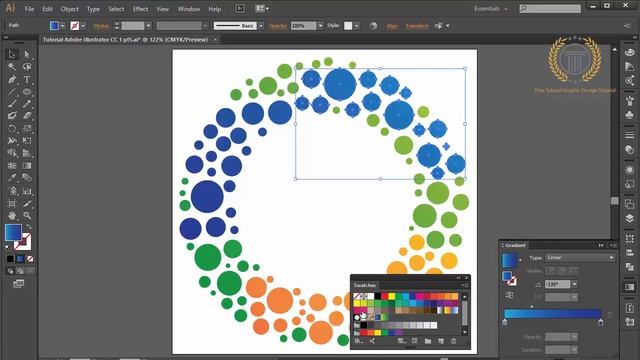Apply Gradient mode button under fill box
Screen dimensions: 640x360
tap(20, 259)
